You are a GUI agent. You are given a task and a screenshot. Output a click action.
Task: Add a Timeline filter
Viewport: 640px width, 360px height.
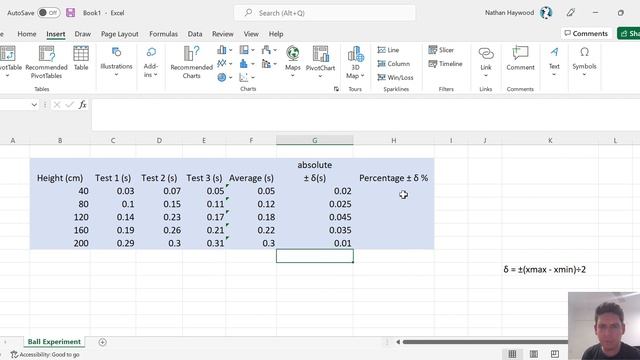(x=445, y=64)
